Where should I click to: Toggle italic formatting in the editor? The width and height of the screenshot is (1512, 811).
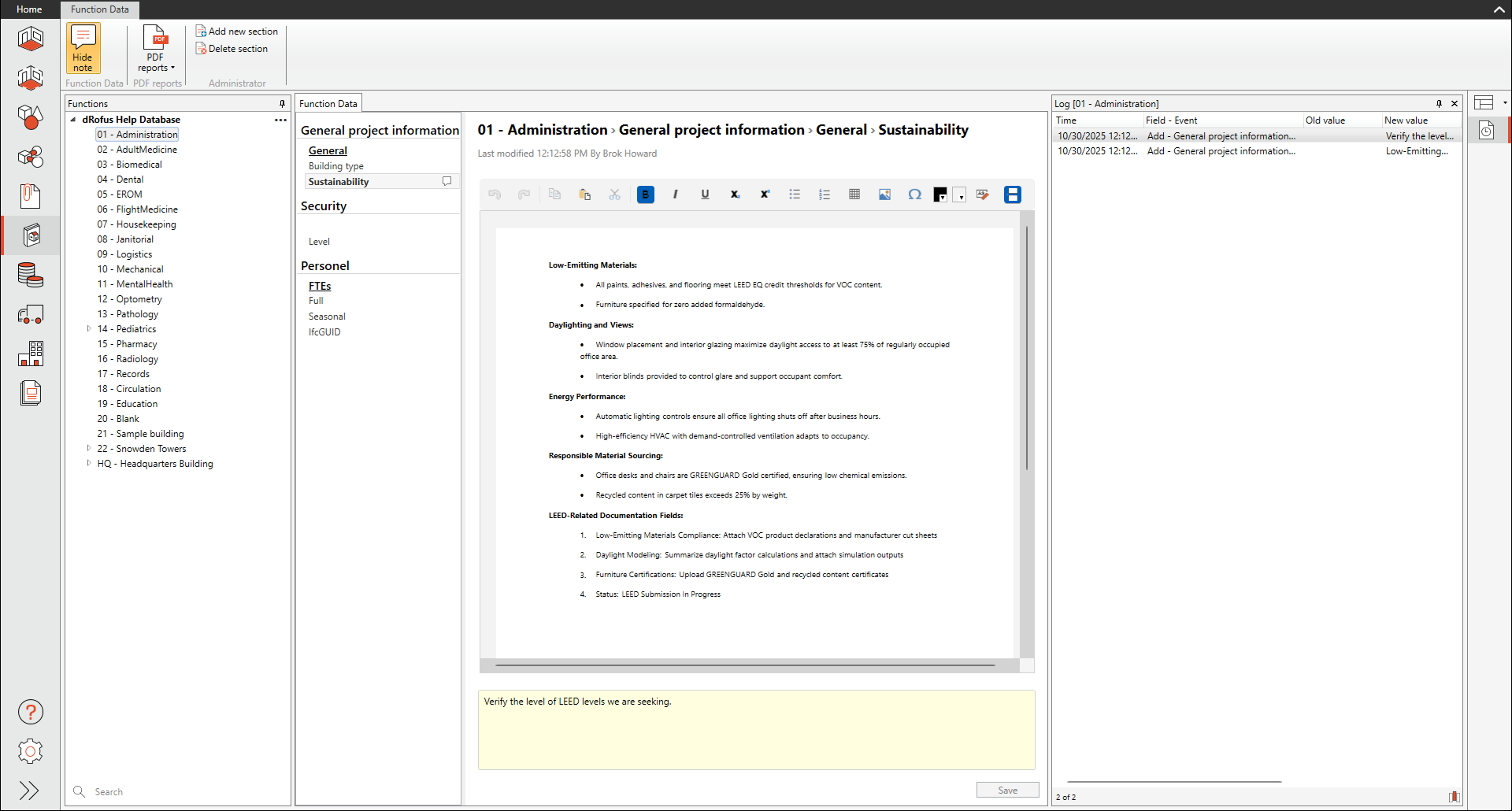click(x=675, y=194)
